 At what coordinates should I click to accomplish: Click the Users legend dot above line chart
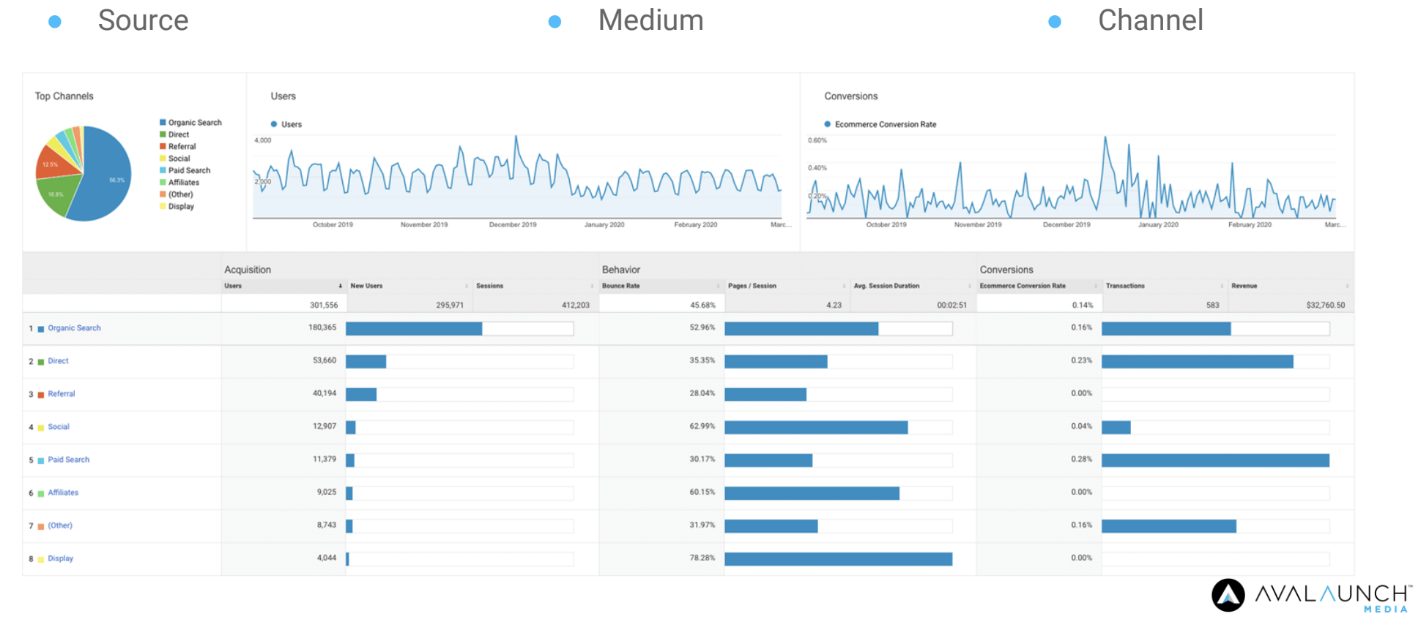point(274,125)
